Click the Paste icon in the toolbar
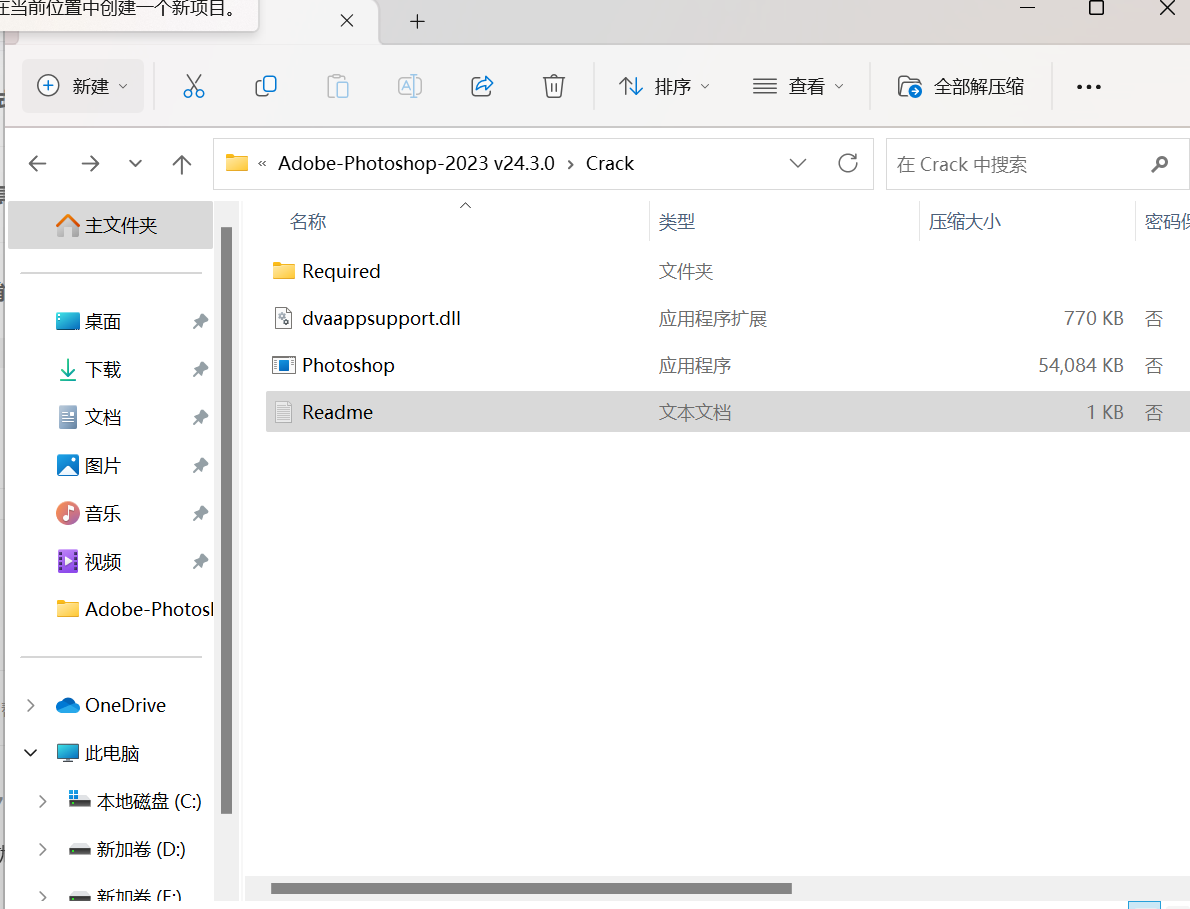This screenshot has height=909, width=1190. (x=337, y=86)
